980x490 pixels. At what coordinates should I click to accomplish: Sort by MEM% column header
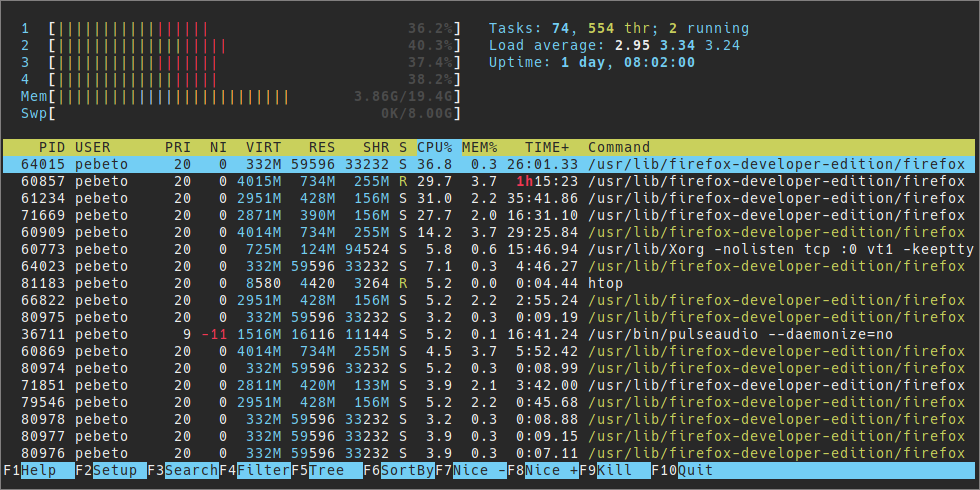[480, 148]
